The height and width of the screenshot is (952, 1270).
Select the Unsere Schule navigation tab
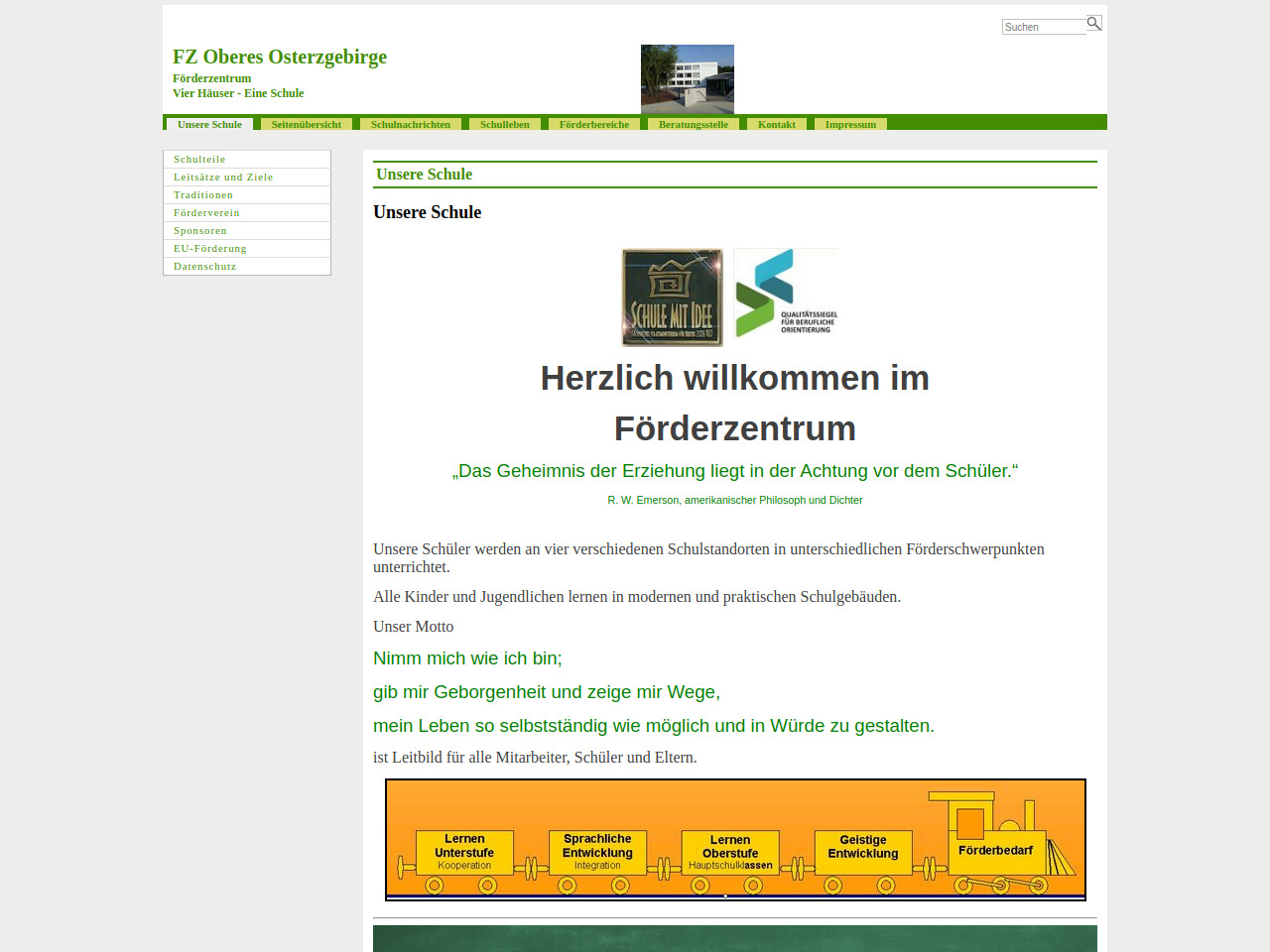(x=209, y=124)
